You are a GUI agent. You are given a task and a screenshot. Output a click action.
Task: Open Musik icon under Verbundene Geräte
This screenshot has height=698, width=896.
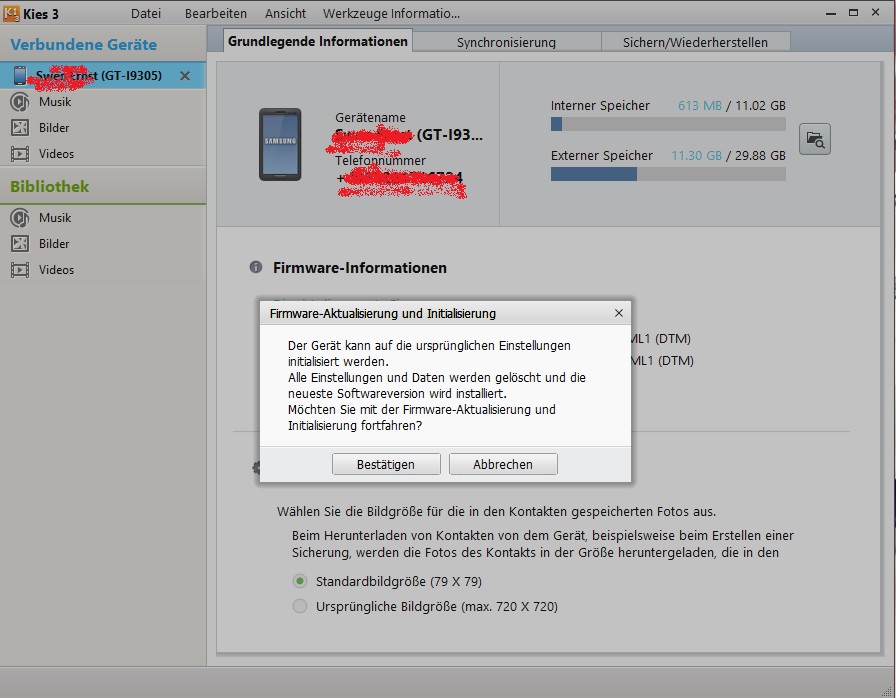point(20,102)
